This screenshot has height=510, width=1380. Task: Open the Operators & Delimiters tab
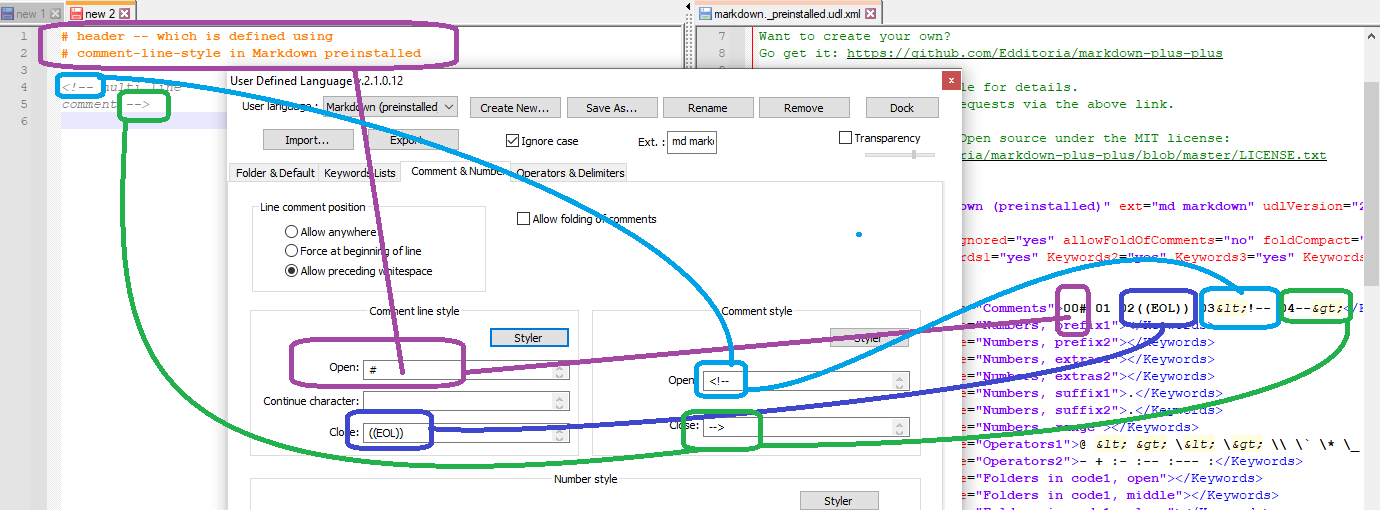(570, 173)
